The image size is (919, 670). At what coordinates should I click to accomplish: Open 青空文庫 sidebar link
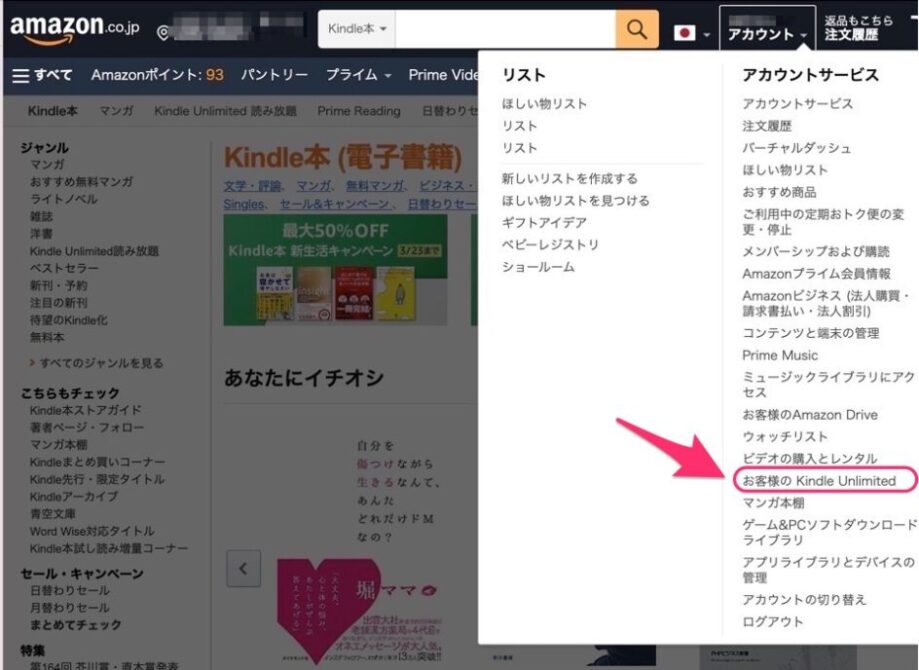click(53, 514)
